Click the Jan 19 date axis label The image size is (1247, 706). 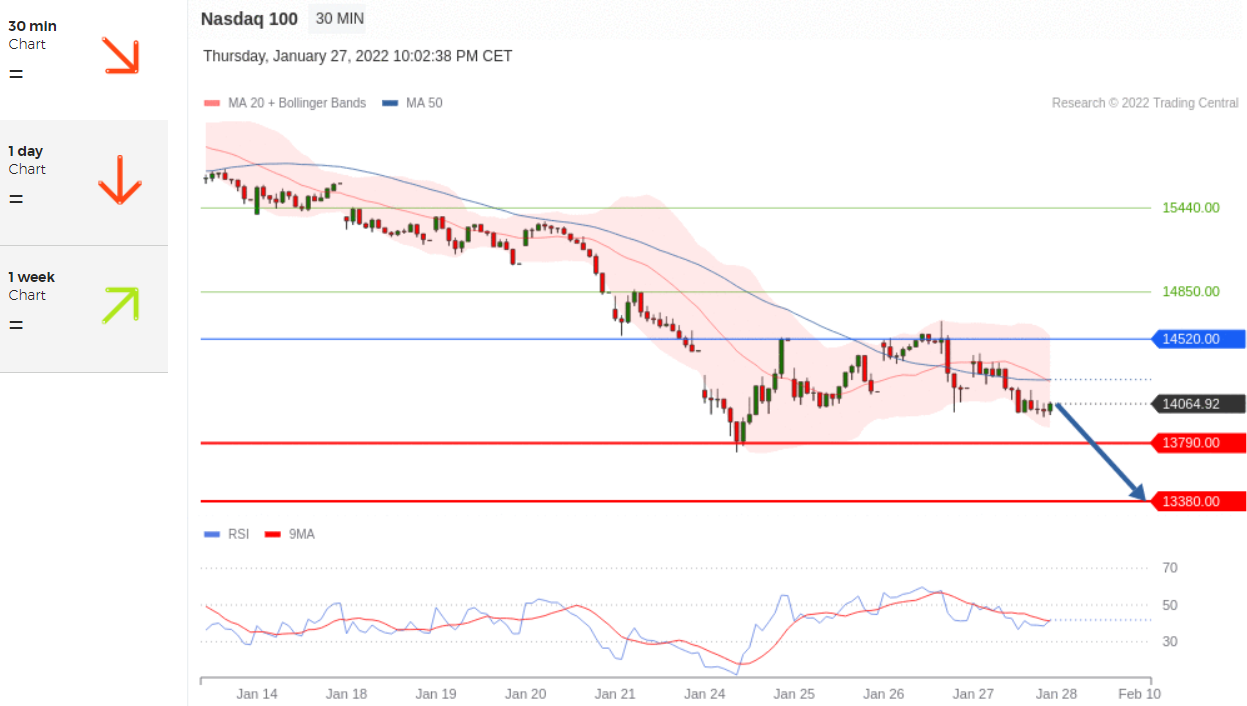(436, 693)
